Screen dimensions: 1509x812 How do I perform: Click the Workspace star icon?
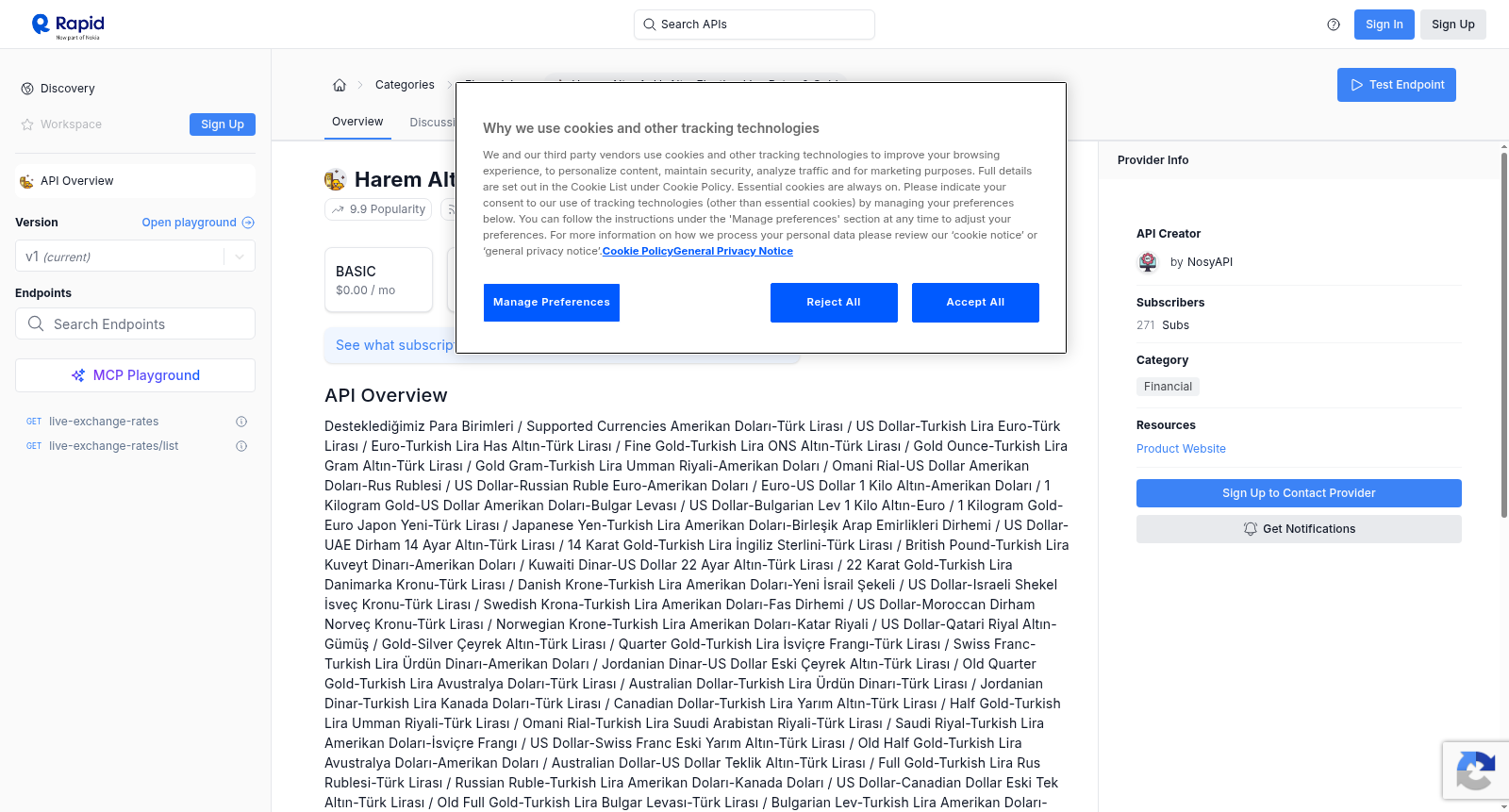(x=27, y=124)
